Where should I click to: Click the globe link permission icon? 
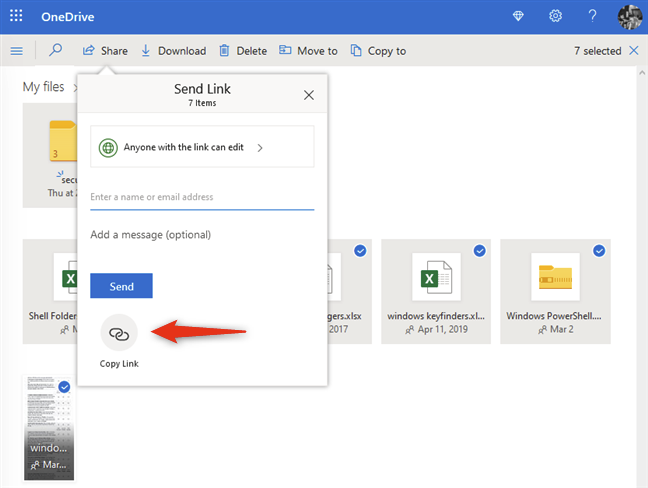[x=108, y=148]
